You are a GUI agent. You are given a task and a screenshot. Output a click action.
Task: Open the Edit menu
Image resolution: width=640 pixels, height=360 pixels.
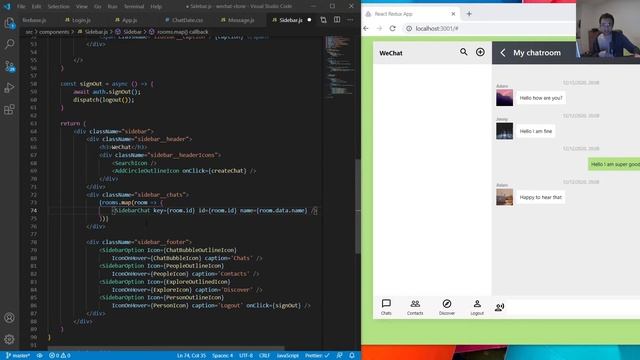pyautogui.click(x=36, y=7)
